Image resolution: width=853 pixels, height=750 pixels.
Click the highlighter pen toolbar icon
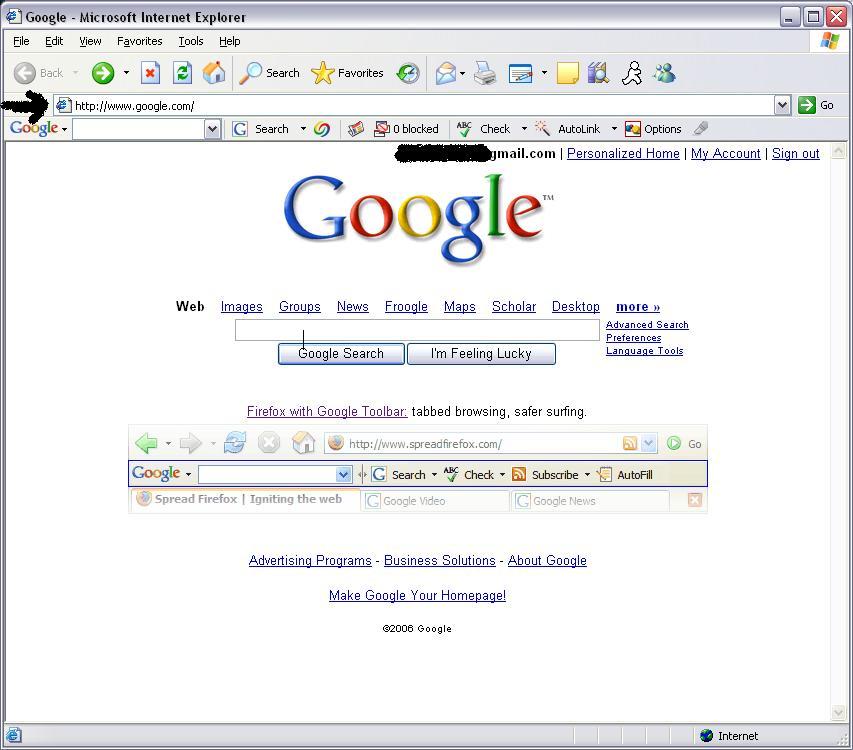(x=701, y=129)
